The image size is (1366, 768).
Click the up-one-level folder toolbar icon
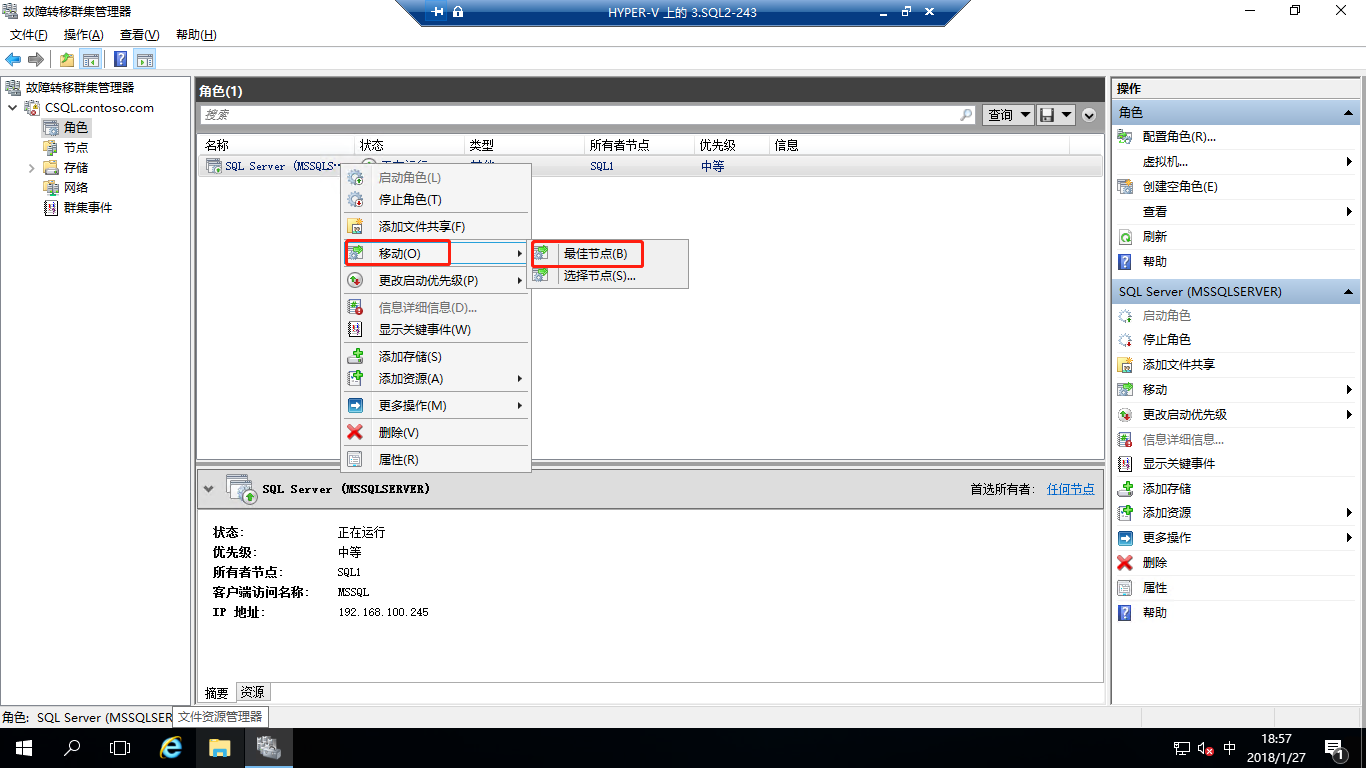(67, 59)
